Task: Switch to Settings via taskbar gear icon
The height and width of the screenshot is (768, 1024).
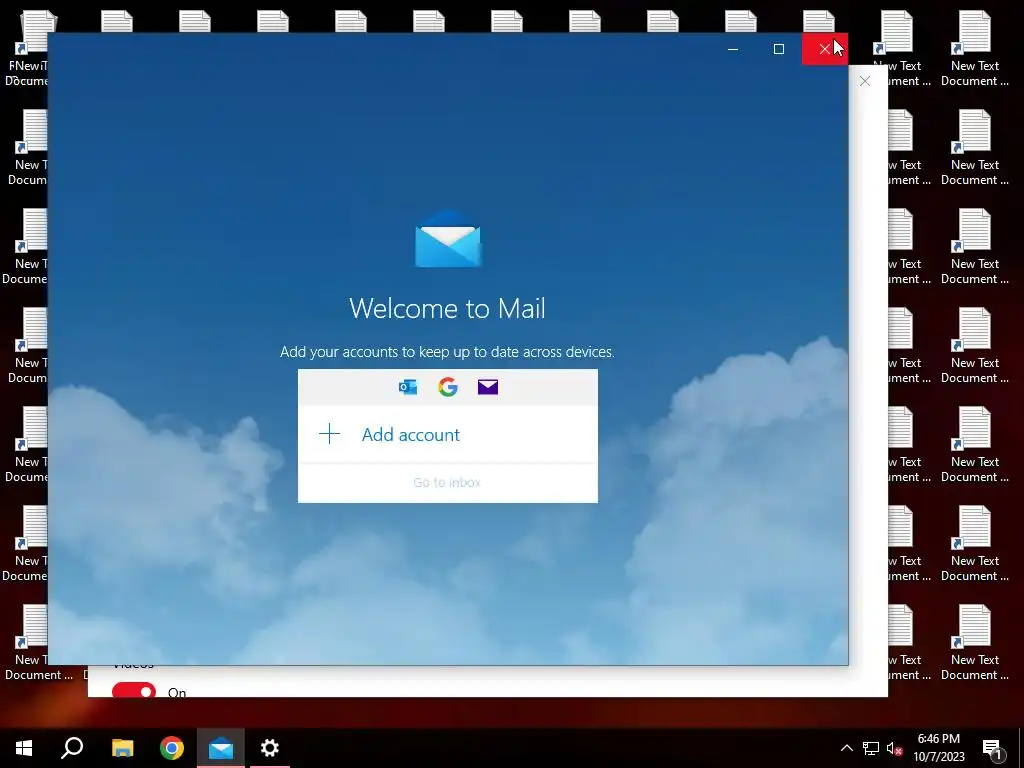Action: [x=270, y=748]
